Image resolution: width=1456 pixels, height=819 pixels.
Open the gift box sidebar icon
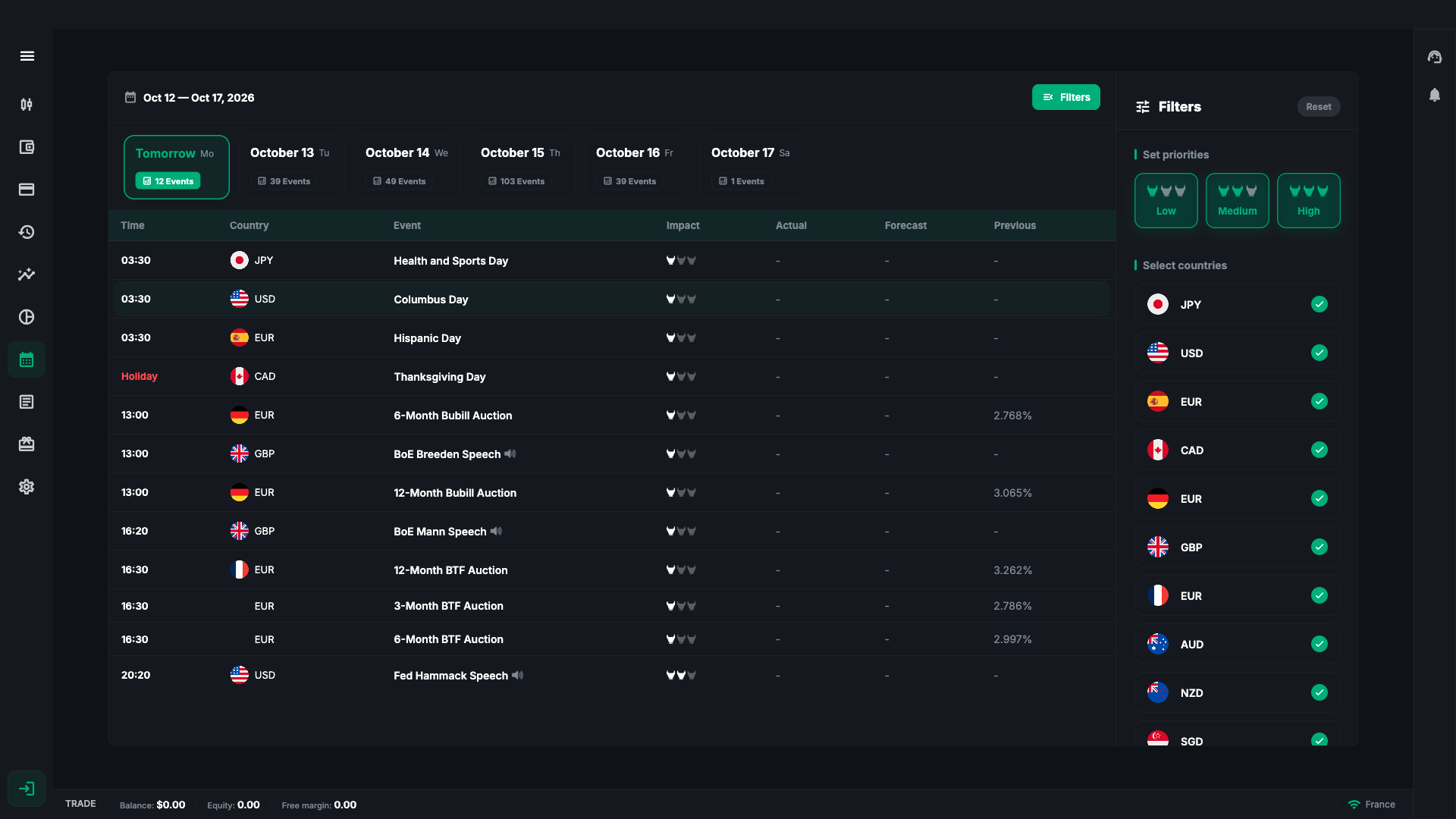(27, 444)
